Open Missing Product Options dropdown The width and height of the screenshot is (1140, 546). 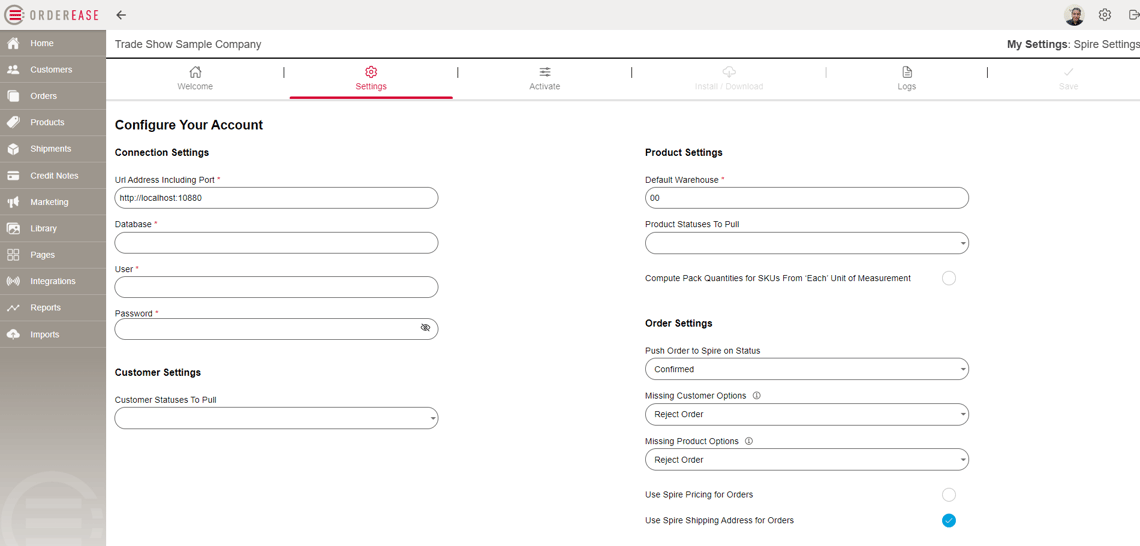(807, 459)
